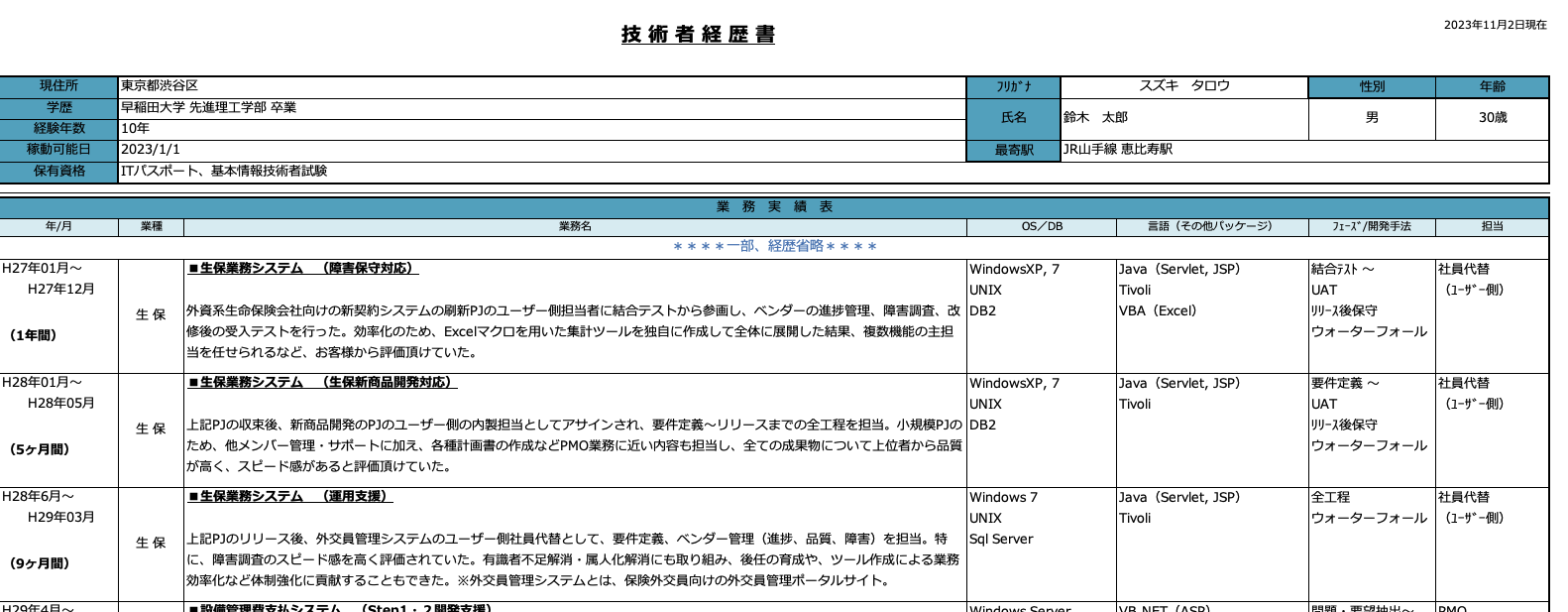1568x612 pixels.
Task: Click the 2023年11月2日現在 date text
Action: tap(1495, 25)
